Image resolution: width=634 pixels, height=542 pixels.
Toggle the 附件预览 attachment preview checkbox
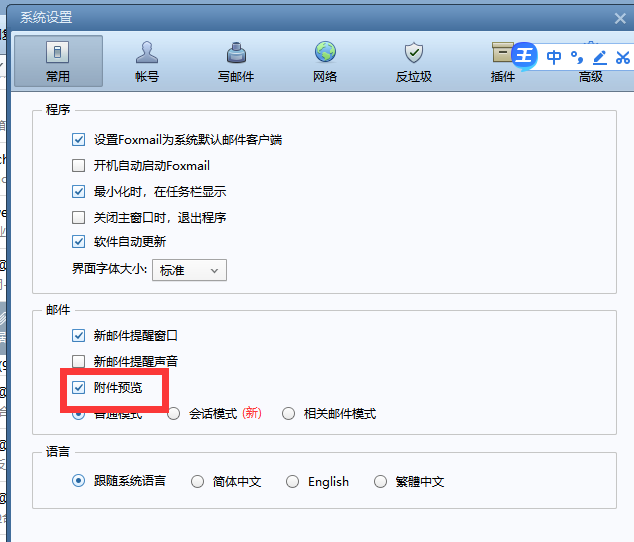point(79,387)
